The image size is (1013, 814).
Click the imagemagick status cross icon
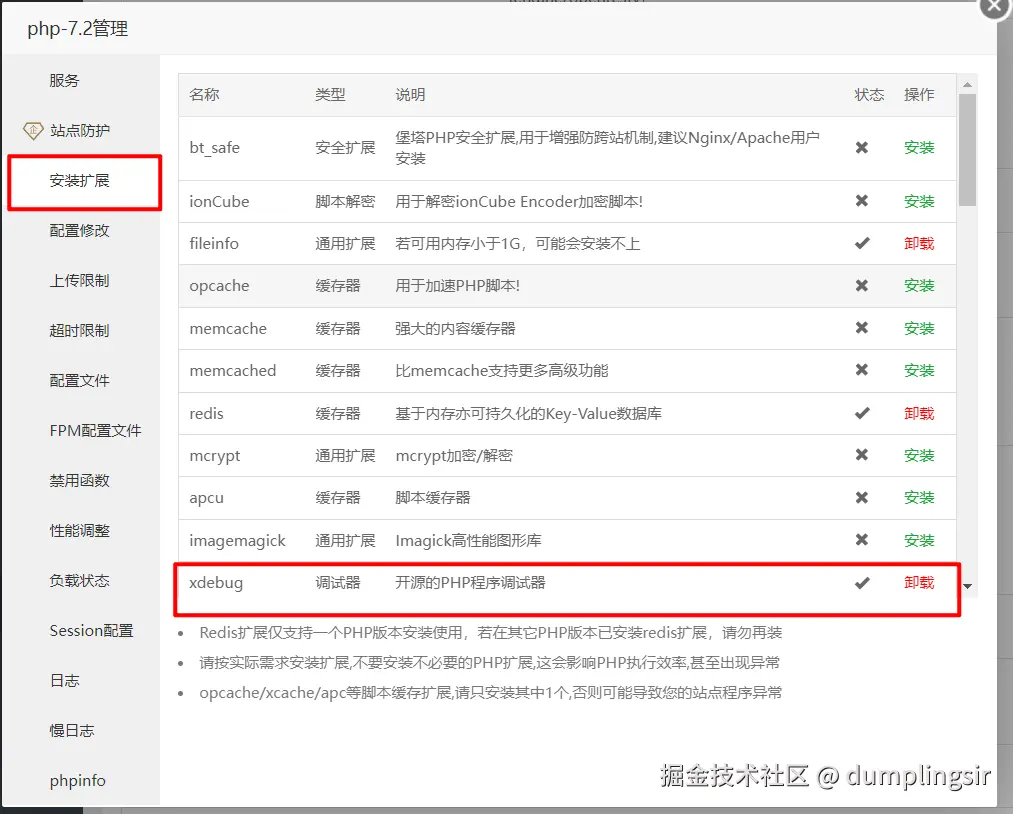(861, 539)
